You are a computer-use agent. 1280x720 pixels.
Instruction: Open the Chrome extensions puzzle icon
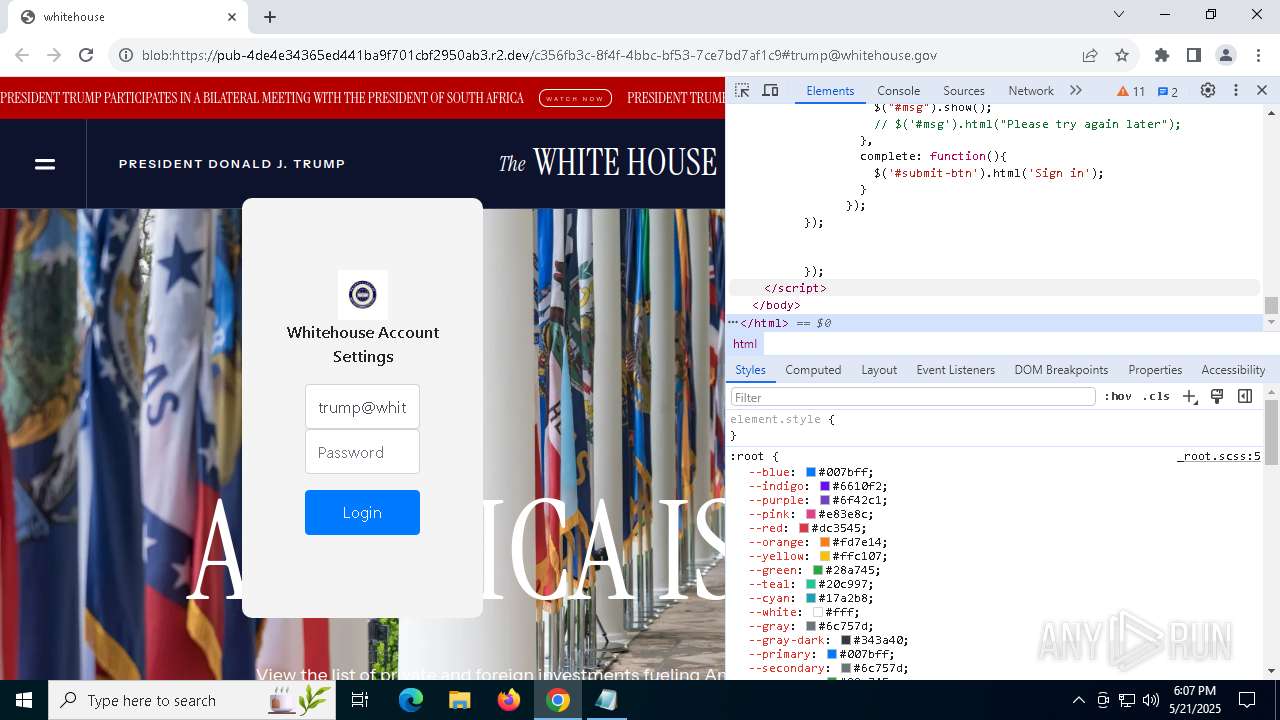pyautogui.click(x=1162, y=55)
